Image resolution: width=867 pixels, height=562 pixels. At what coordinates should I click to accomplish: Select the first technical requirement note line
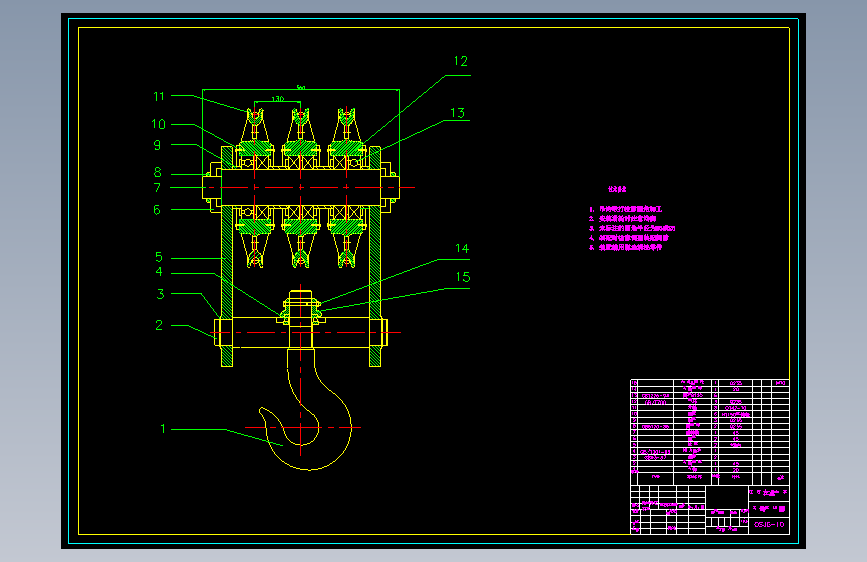(x=625, y=209)
